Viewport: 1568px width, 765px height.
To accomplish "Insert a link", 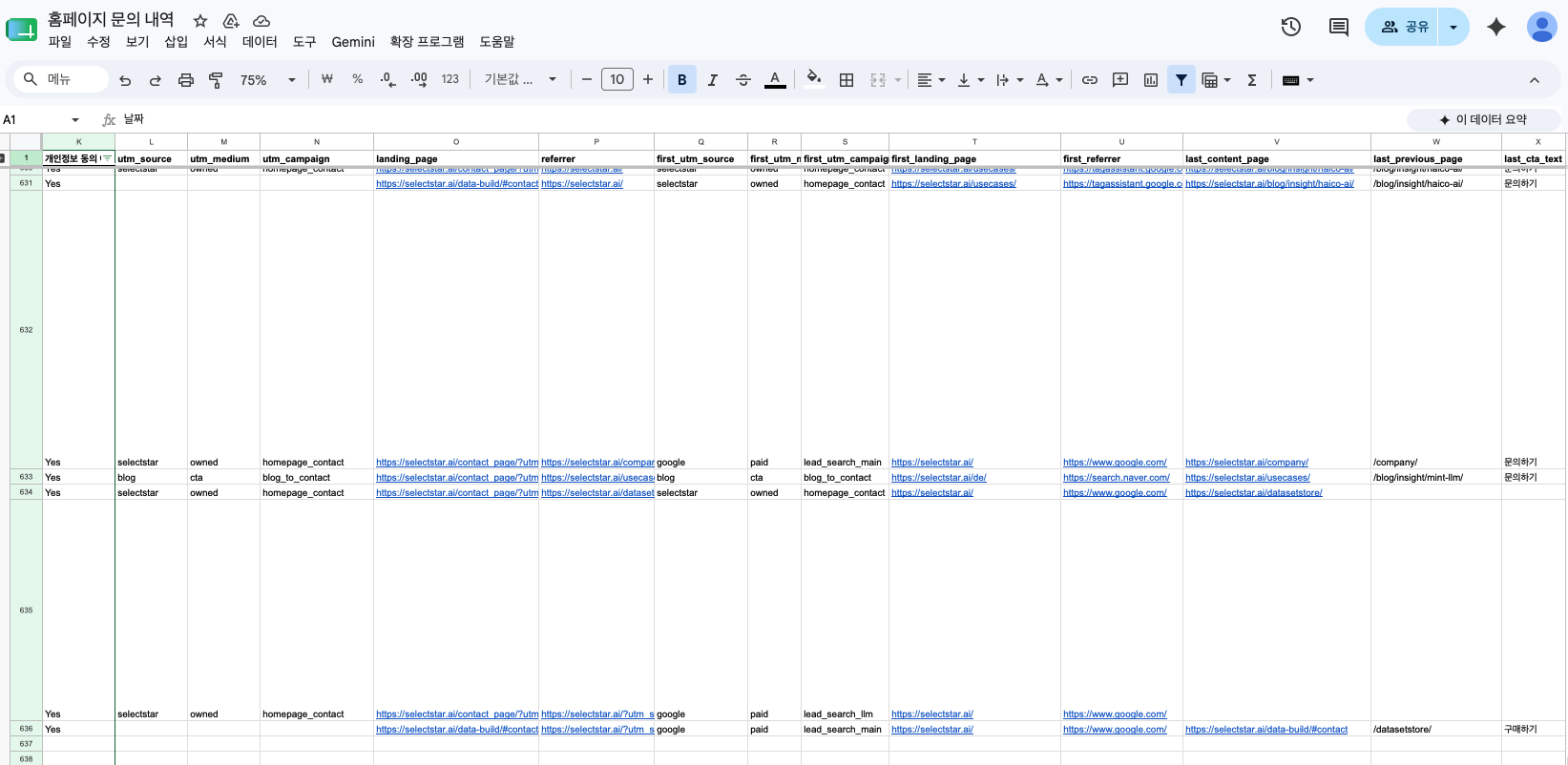I will [x=1090, y=80].
